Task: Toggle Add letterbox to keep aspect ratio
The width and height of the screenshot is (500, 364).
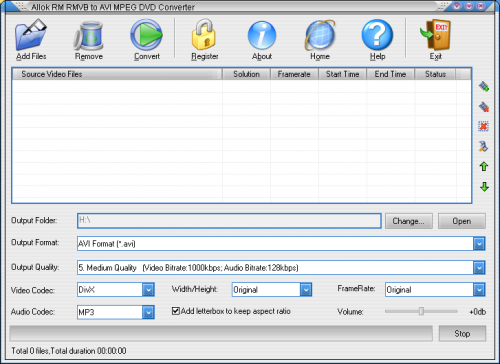Action: [176, 311]
